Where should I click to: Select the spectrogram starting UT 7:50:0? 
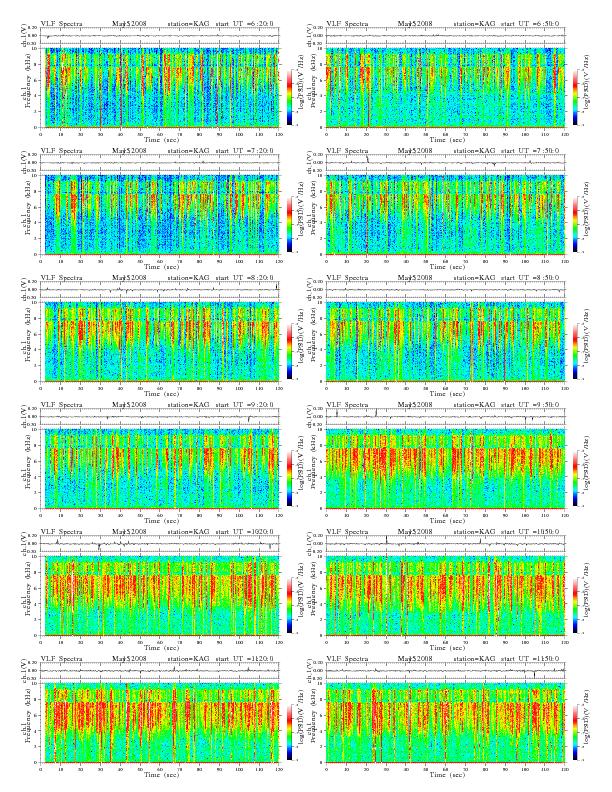click(x=445, y=215)
